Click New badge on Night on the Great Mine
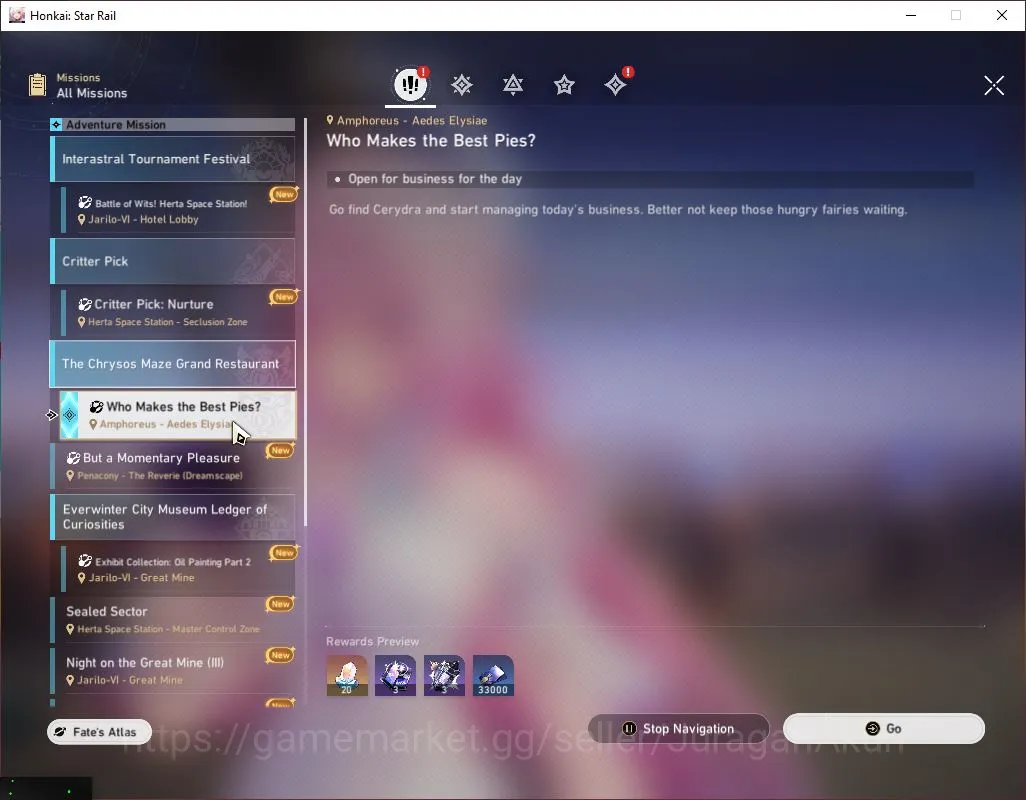 tap(281, 655)
